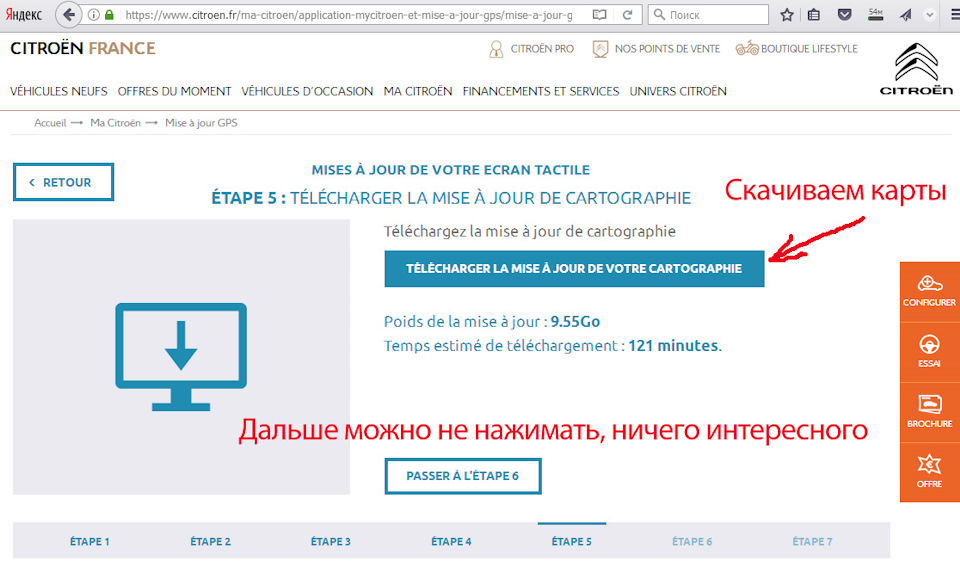Click the Citroën France site title
Image resolution: width=960 pixels, height=567 pixels.
coord(83,48)
